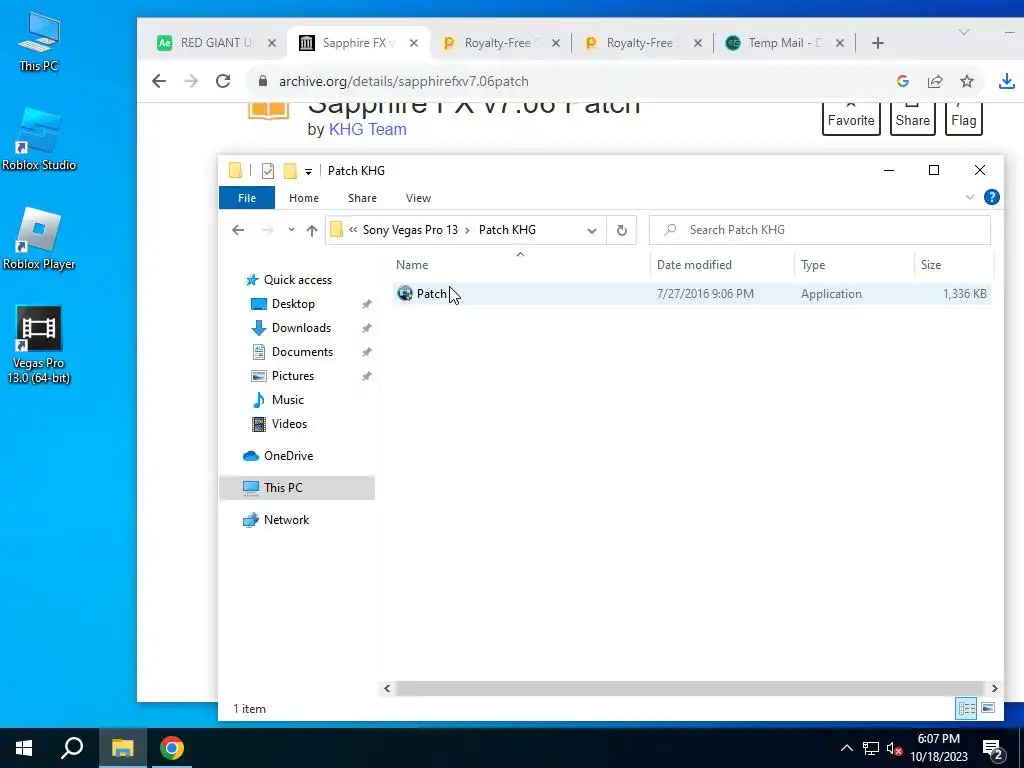Open the View ribbon tab
Image resolution: width=1024 pixels, height=768 pixels.
click(418, 198)
